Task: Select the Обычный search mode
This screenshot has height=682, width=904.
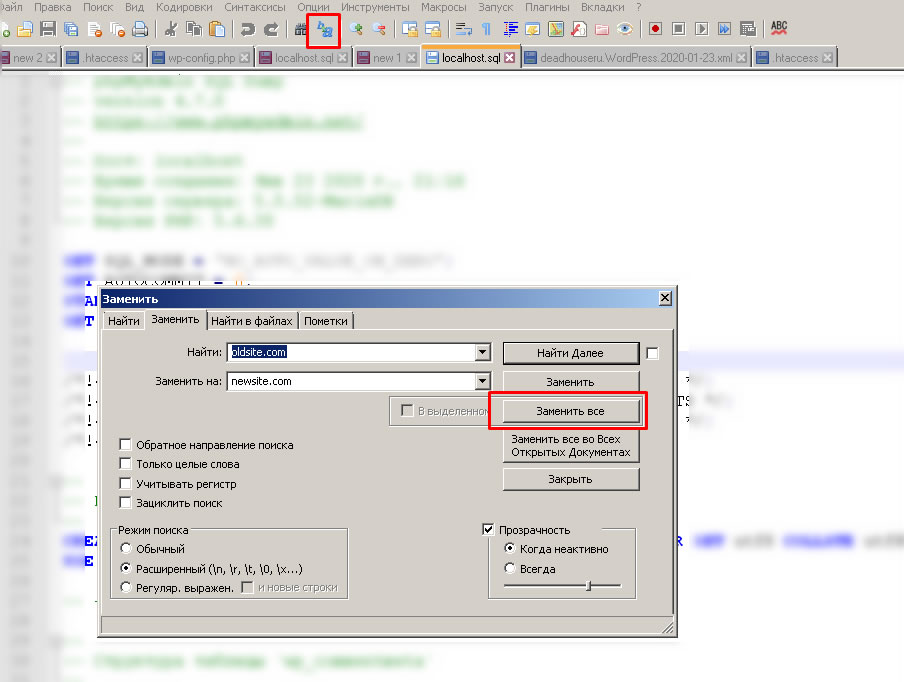Action: (126, 548)
